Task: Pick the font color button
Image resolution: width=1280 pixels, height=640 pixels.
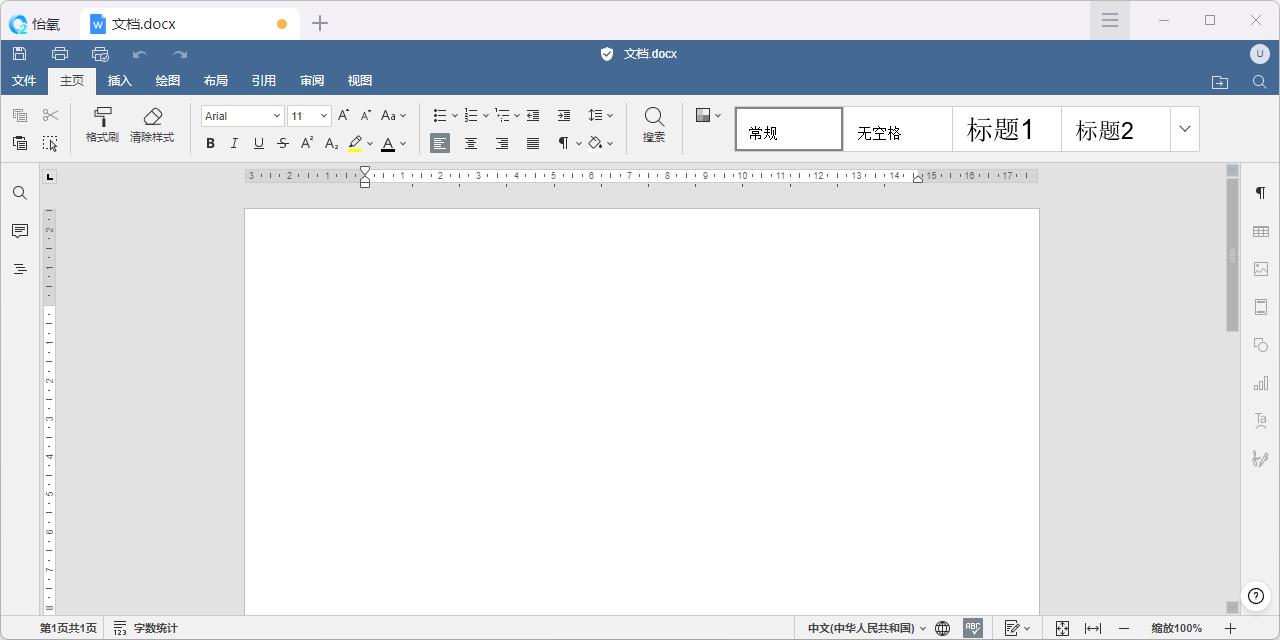Action: point(388,143)
